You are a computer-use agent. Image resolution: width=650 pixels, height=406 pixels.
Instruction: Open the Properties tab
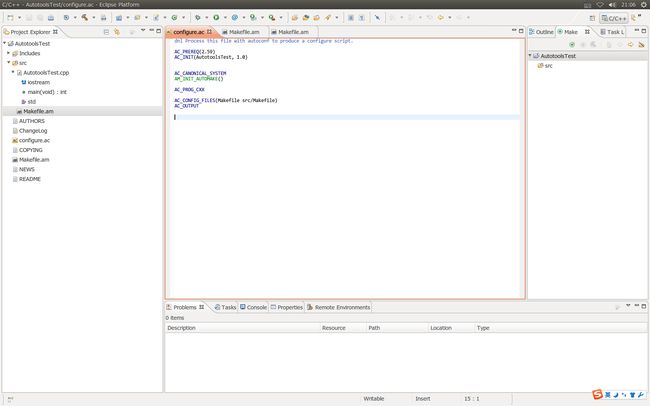pos(287,307)
